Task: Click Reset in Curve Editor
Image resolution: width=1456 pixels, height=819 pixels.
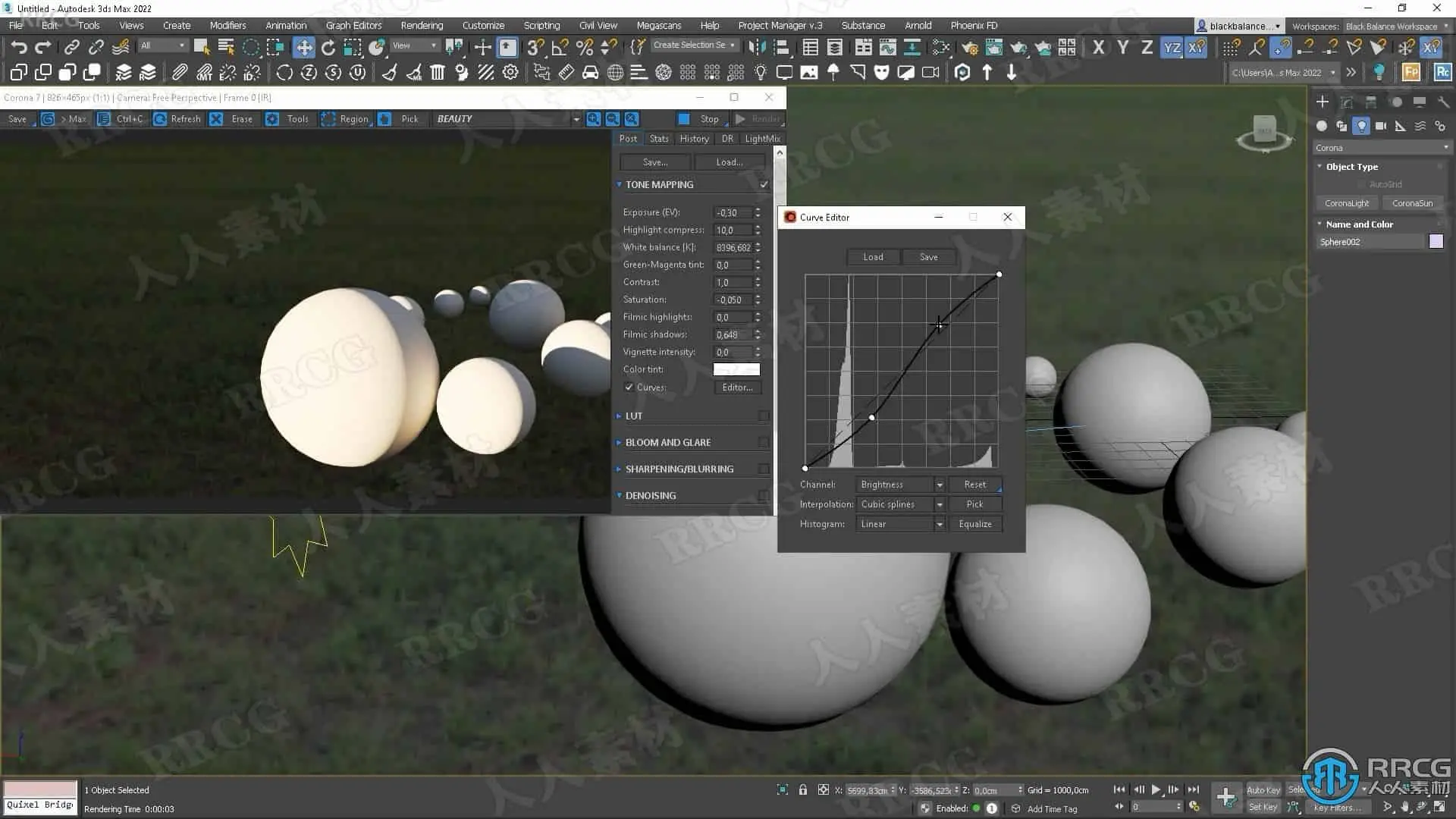Action: [x=974, y=484]
